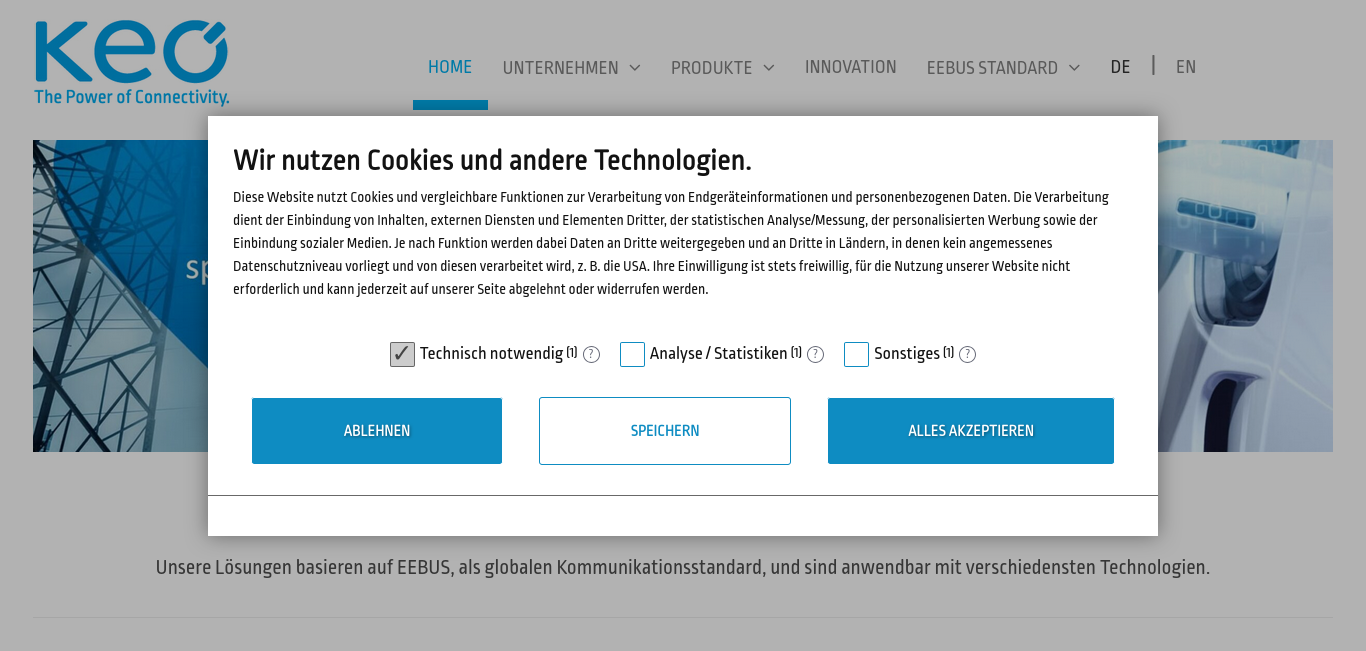
Task: Click the power pylon banner image
Action: pos(120,296)
